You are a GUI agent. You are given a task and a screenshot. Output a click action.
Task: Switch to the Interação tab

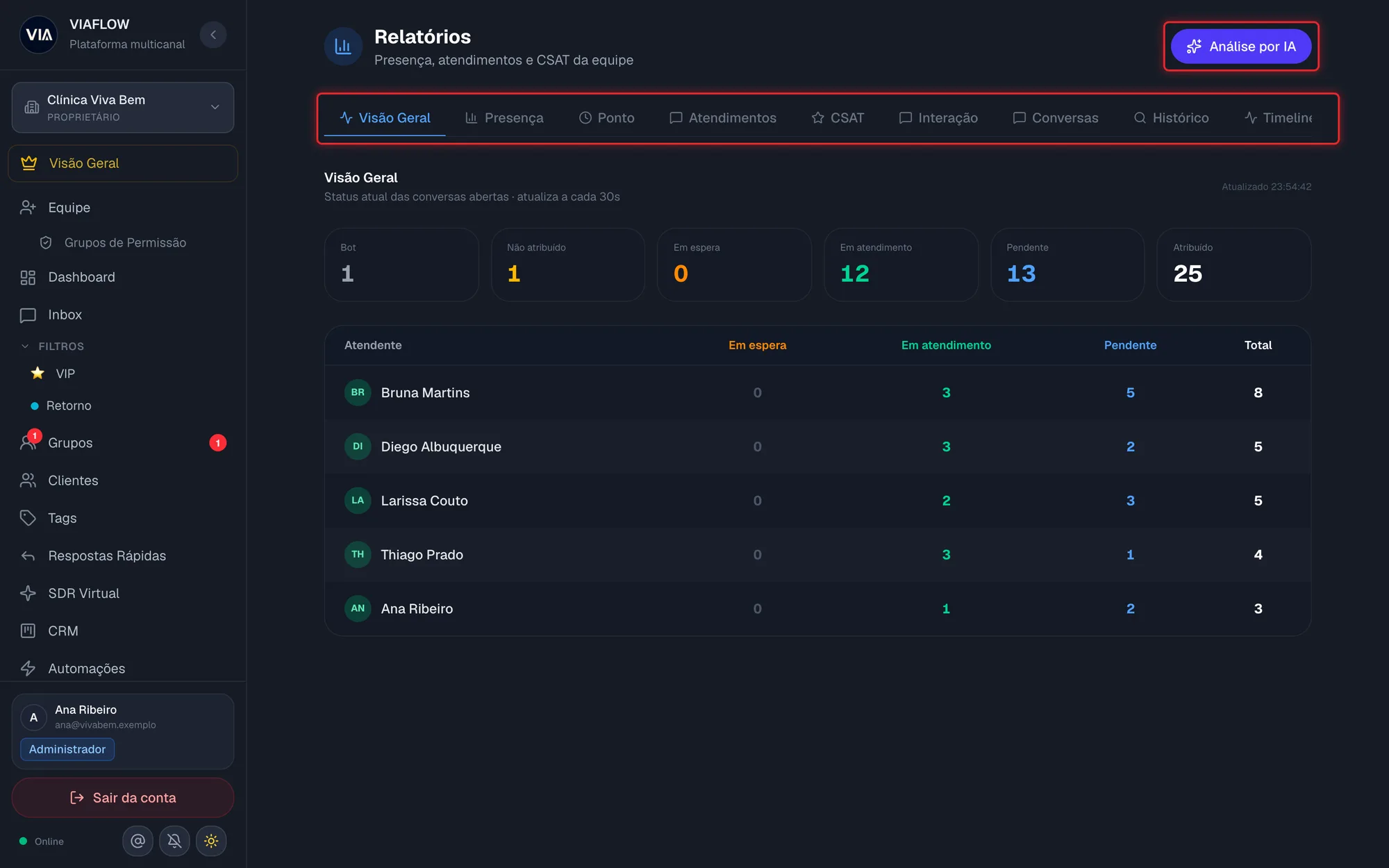pyautogui.click(x=938, y=118)
